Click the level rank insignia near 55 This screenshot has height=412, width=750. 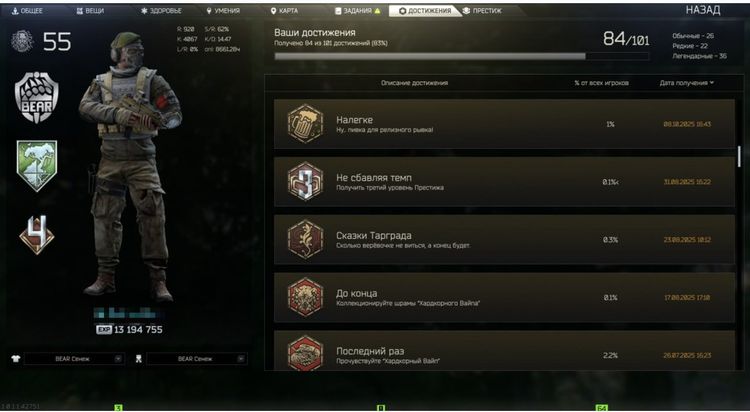tap(22, 41)
